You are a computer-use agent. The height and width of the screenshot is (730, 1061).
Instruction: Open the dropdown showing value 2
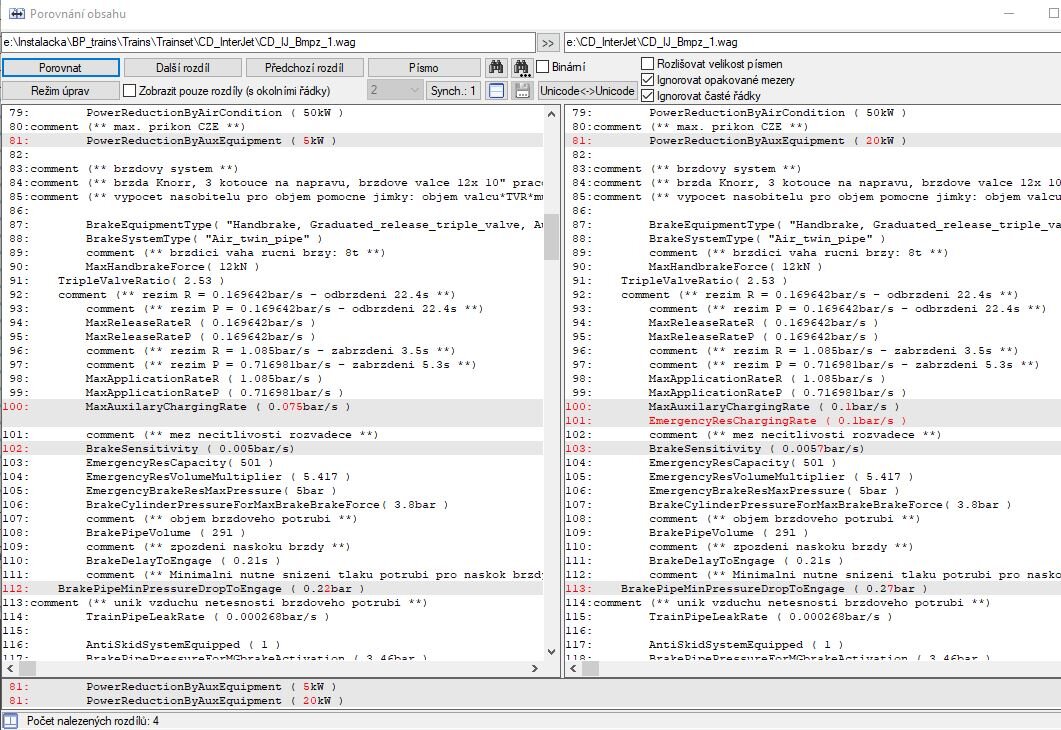[395, 91]
